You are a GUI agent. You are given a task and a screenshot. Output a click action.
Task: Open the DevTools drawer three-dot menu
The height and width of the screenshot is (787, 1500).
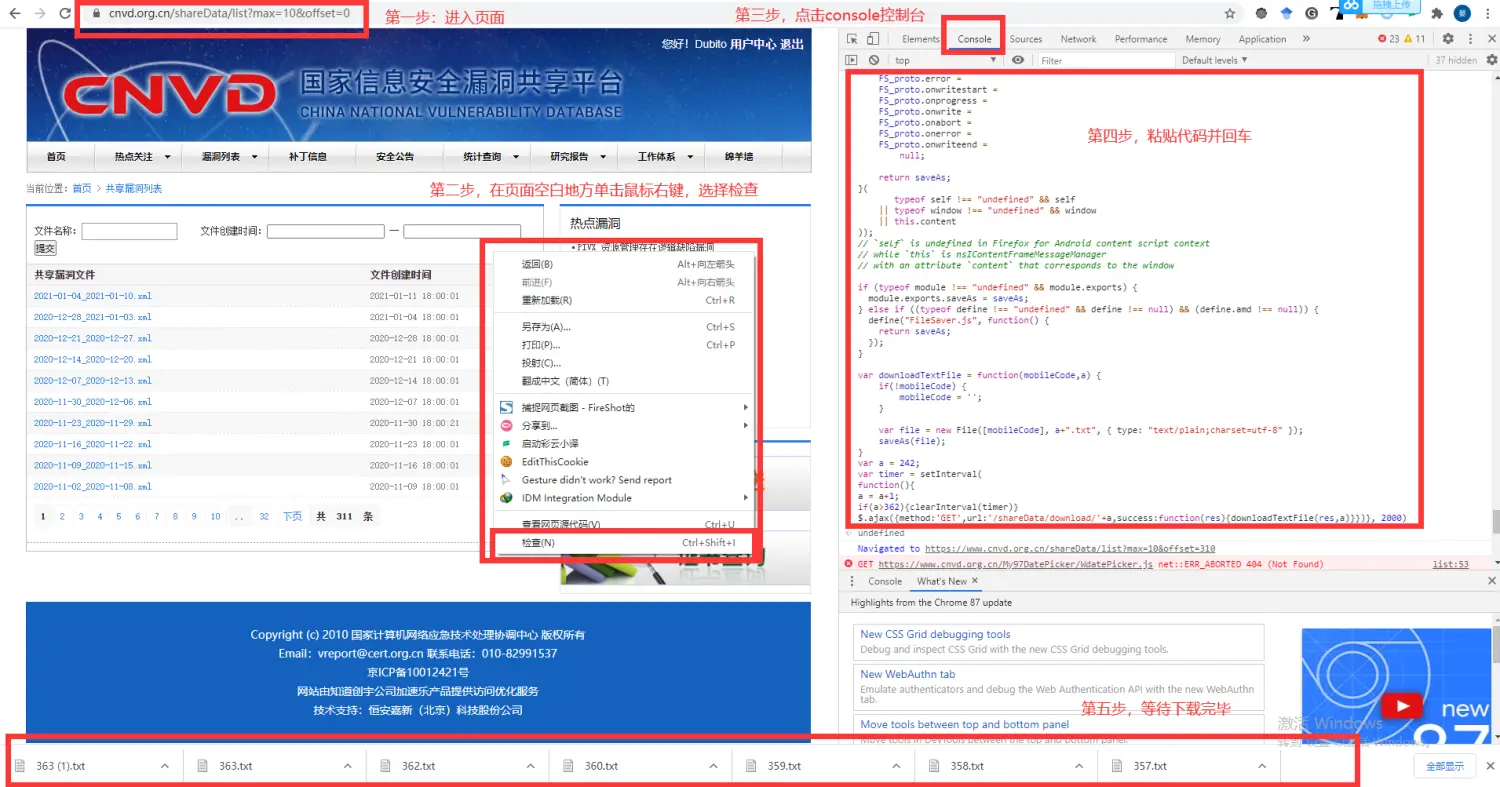[852, 581]
